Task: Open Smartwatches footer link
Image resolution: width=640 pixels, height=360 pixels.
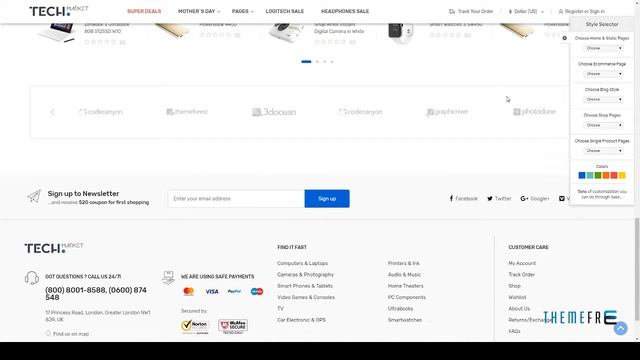Action: (404, 320)
